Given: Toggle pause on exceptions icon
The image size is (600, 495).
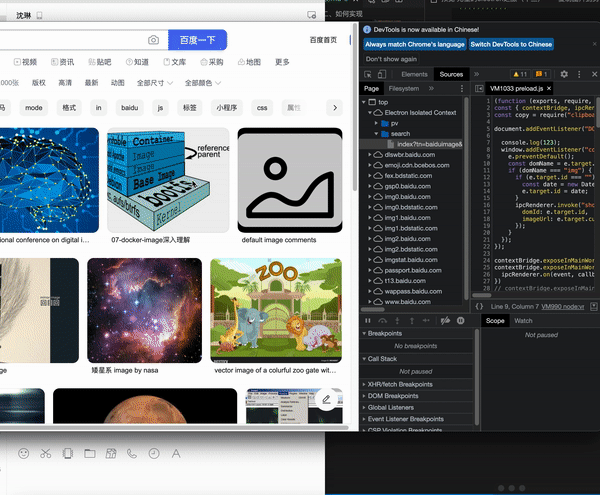Looking at the screenshot, I should coord(461,321).
